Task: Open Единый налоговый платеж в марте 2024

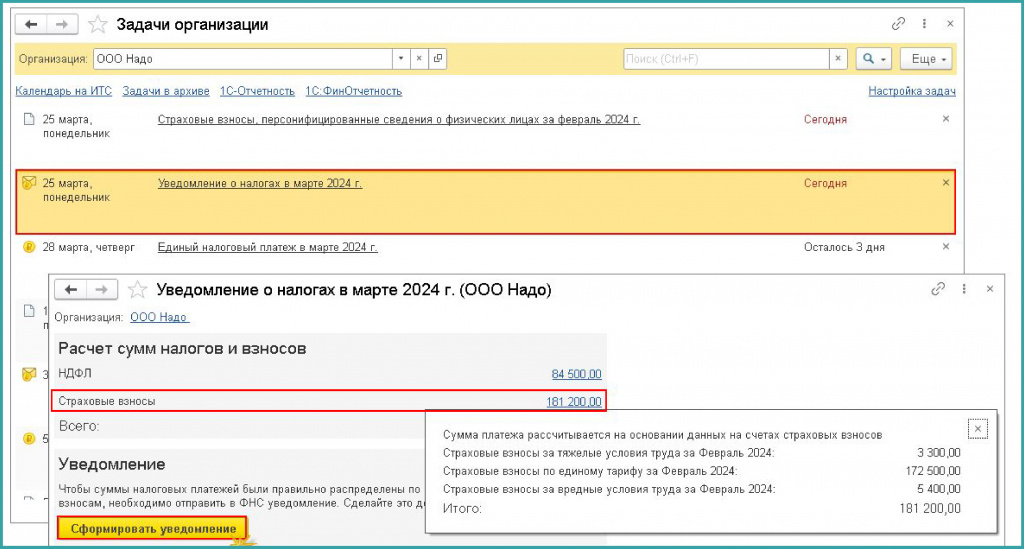Action: [267, 247]
